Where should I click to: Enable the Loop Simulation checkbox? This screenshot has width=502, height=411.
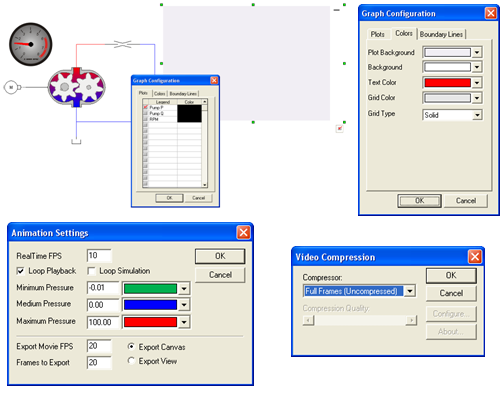click(91, 271)
